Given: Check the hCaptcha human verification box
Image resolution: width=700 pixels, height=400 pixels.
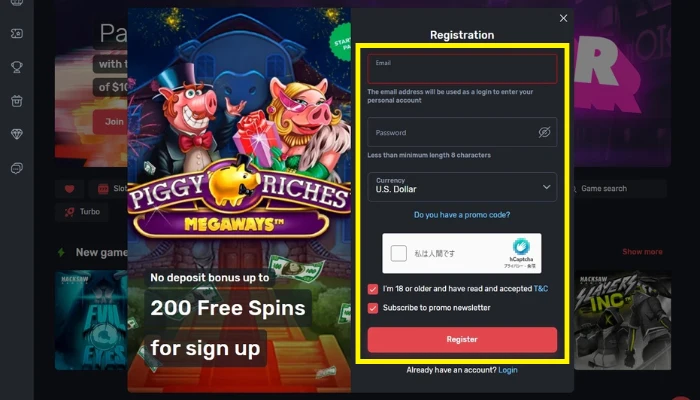Looking at the screenshot, I should click(399, 254).
